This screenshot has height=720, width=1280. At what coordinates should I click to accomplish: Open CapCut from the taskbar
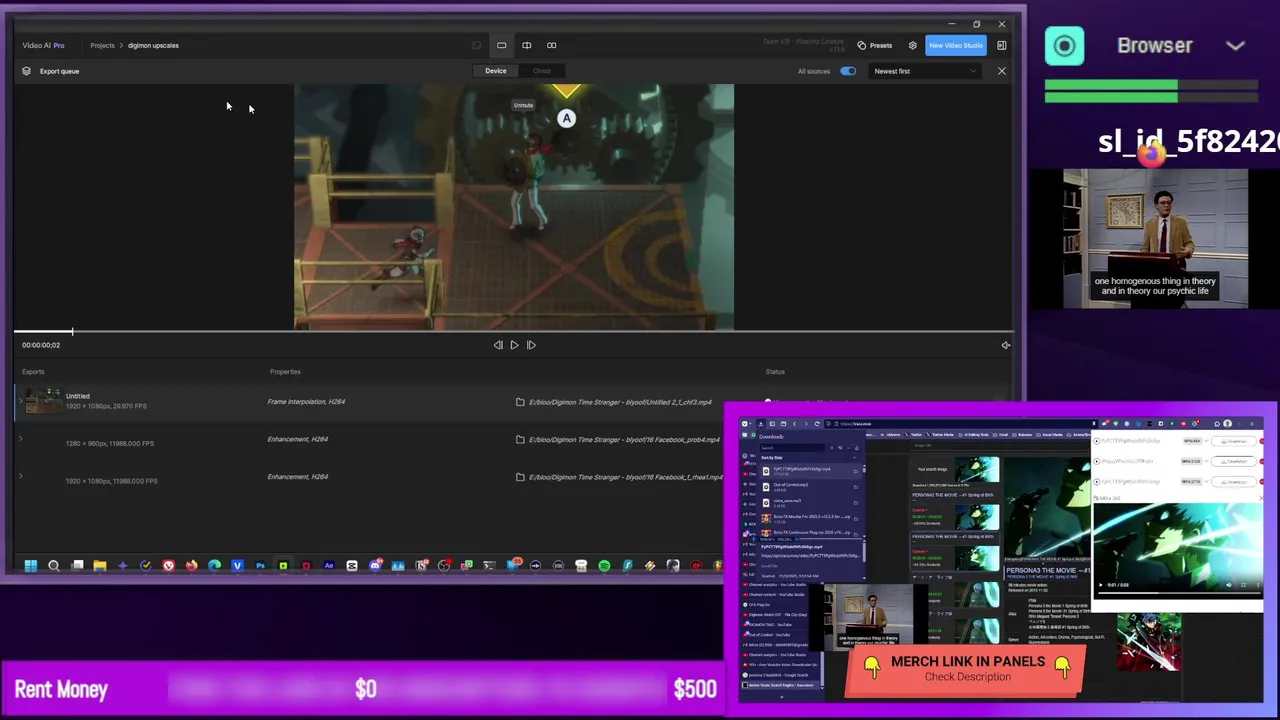click(x=352, y=566)
